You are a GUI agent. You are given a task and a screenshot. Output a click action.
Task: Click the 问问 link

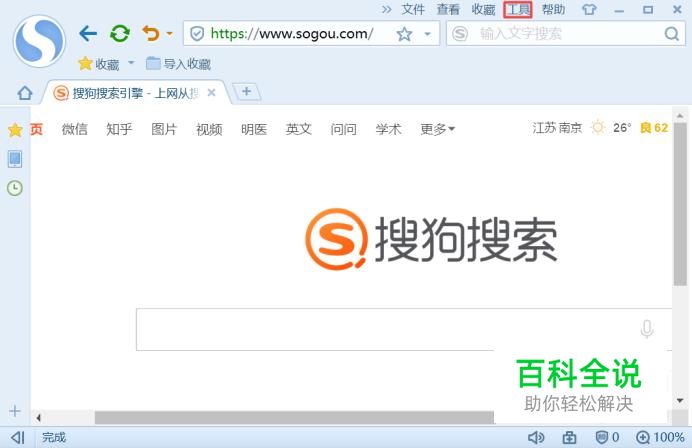point(344,129)
